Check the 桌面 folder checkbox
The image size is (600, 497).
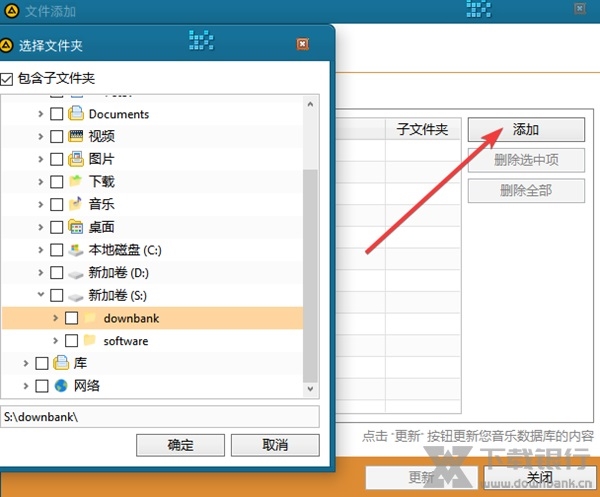point(57,227)
